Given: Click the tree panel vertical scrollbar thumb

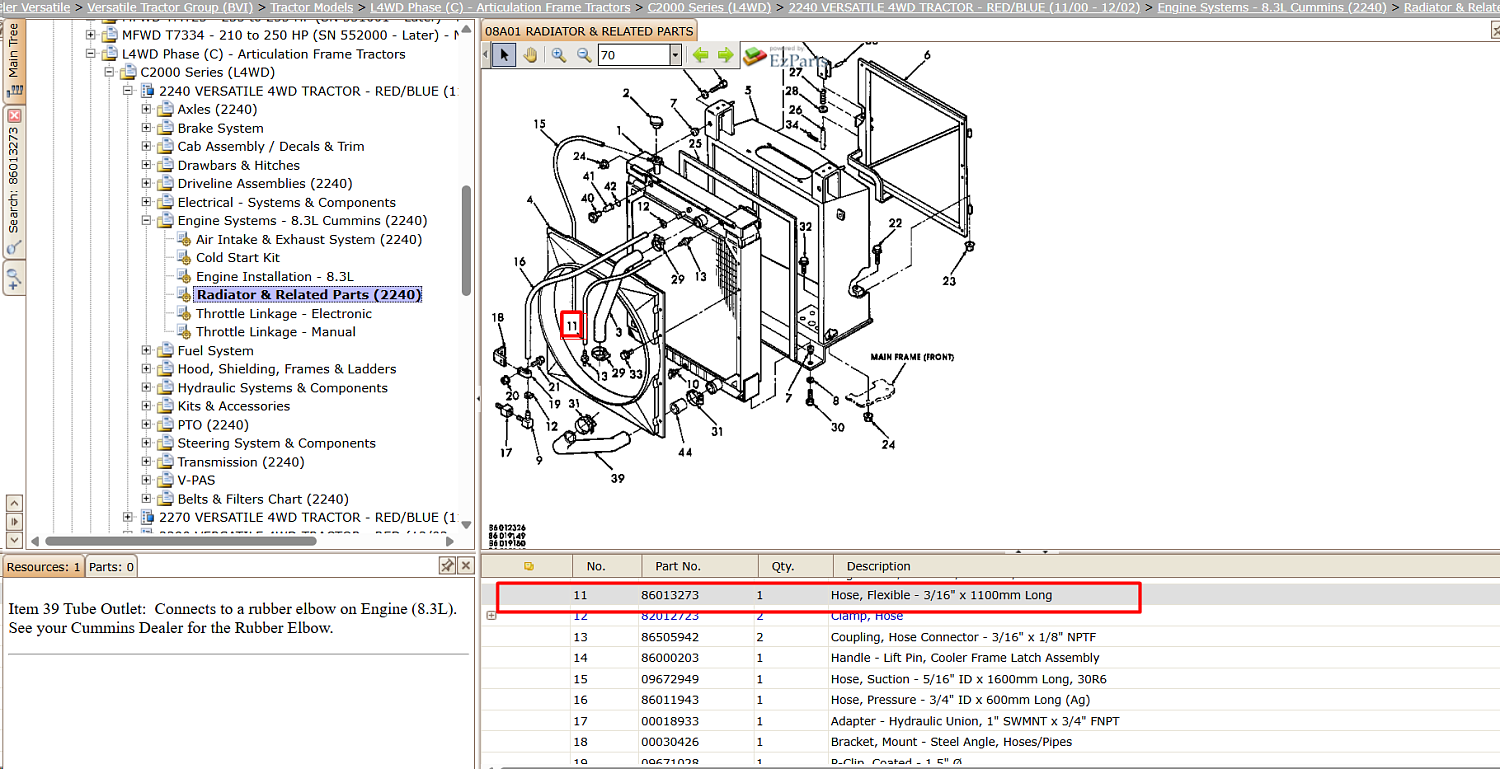Looking at the screenshot, I should tap(466, 241).
